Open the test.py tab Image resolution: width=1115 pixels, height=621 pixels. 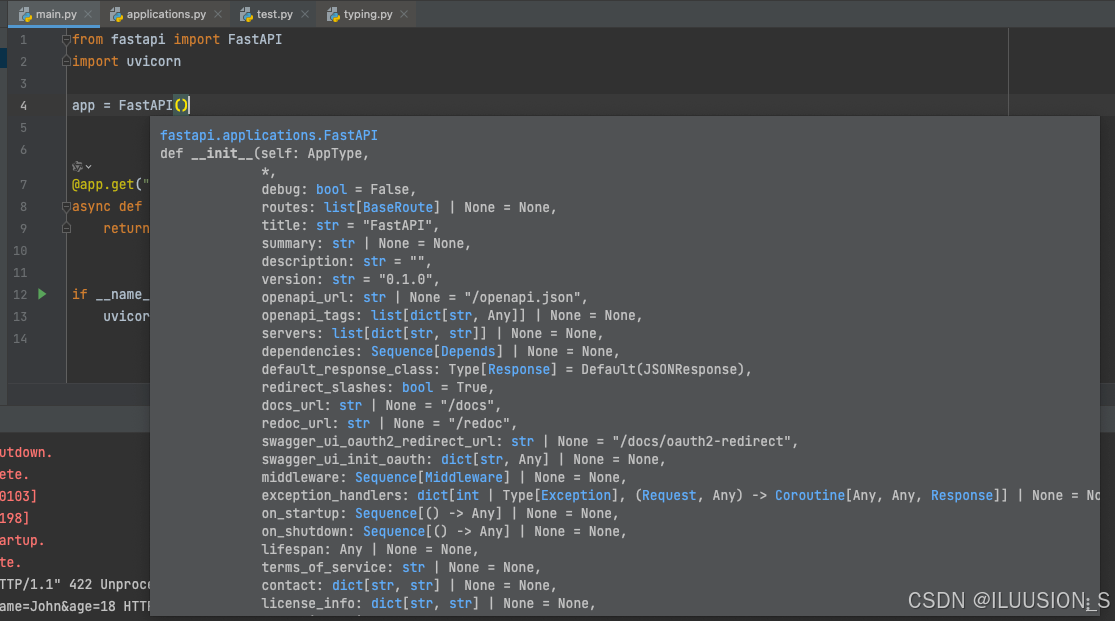tap(274, 14)
